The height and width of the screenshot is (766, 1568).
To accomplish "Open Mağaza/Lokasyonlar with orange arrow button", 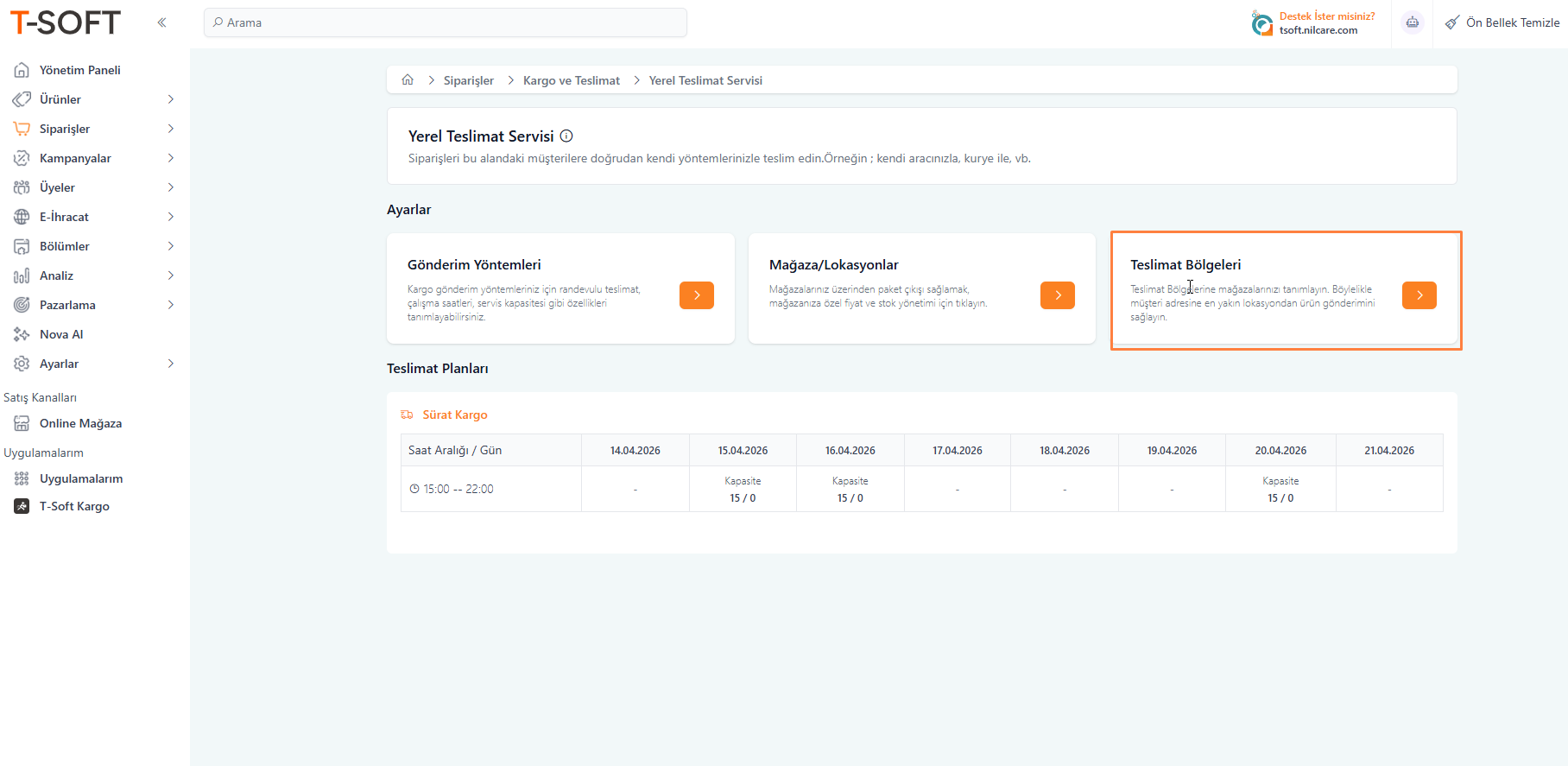I will (x=1058, y=295).
